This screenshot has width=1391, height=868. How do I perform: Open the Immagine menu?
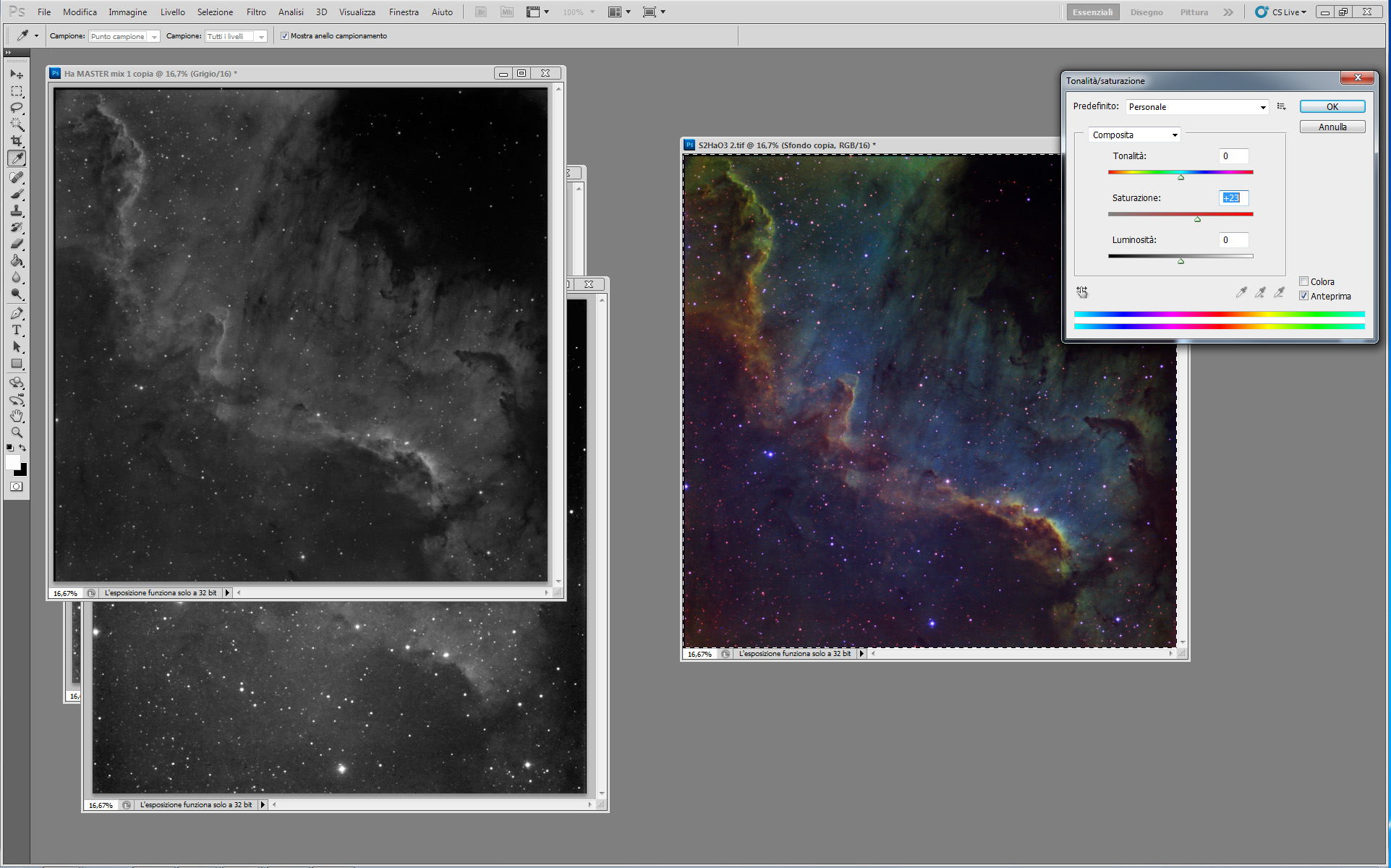point(127,12)
